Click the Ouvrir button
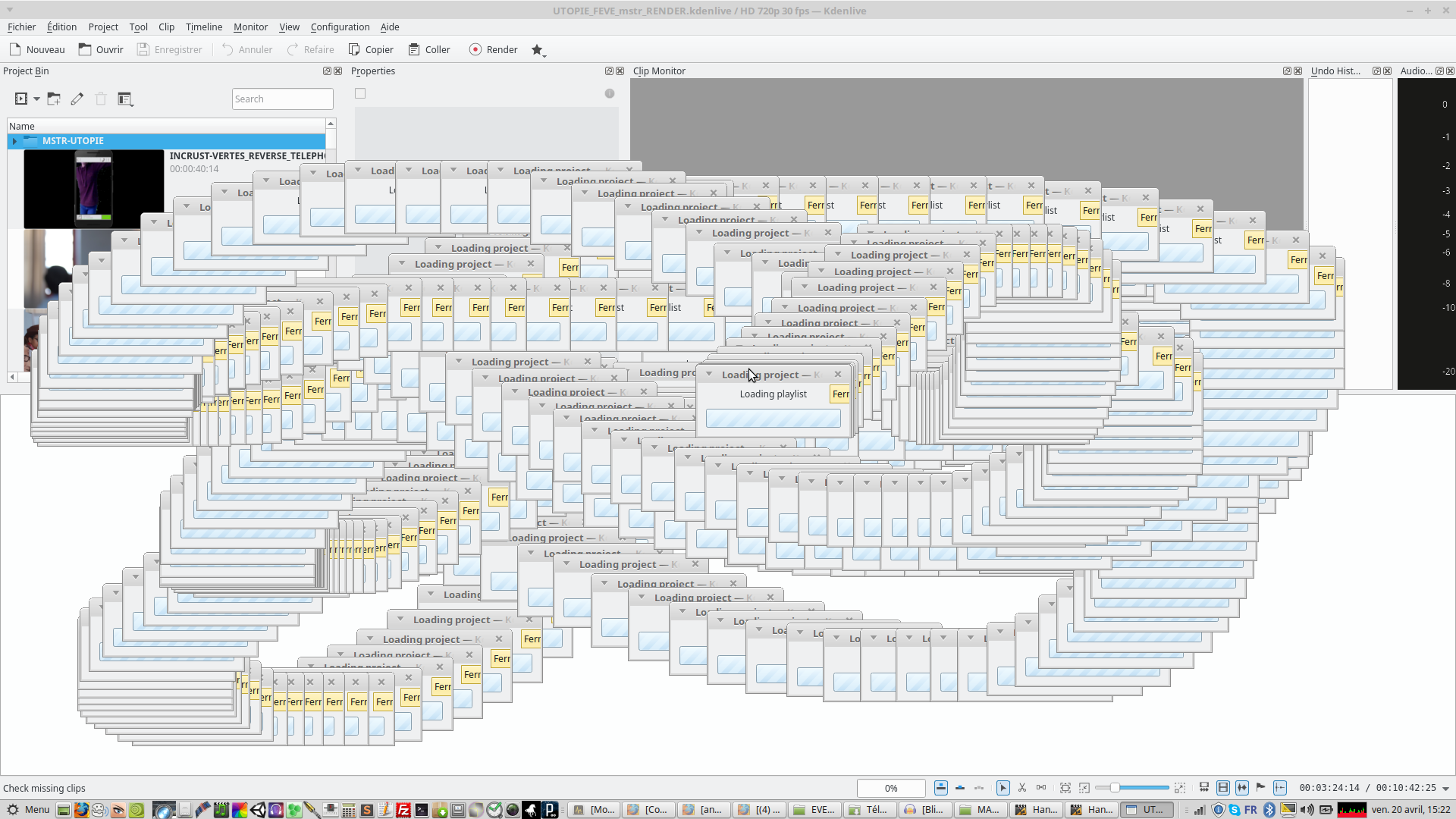 tap(101, 49)
